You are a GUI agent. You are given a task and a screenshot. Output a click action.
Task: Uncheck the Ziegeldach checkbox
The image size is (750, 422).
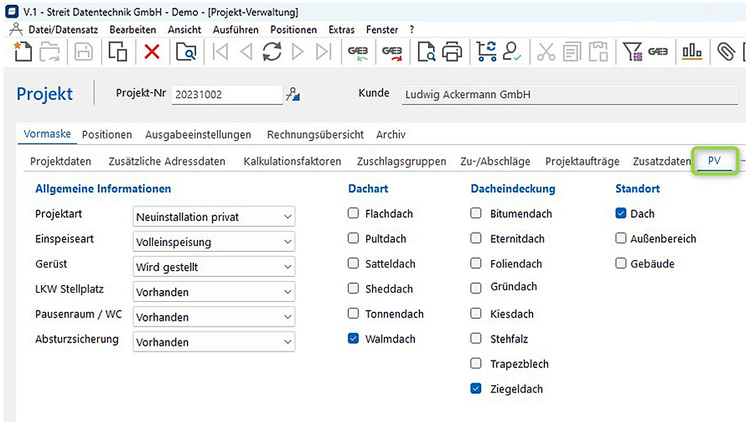(476, 389)
